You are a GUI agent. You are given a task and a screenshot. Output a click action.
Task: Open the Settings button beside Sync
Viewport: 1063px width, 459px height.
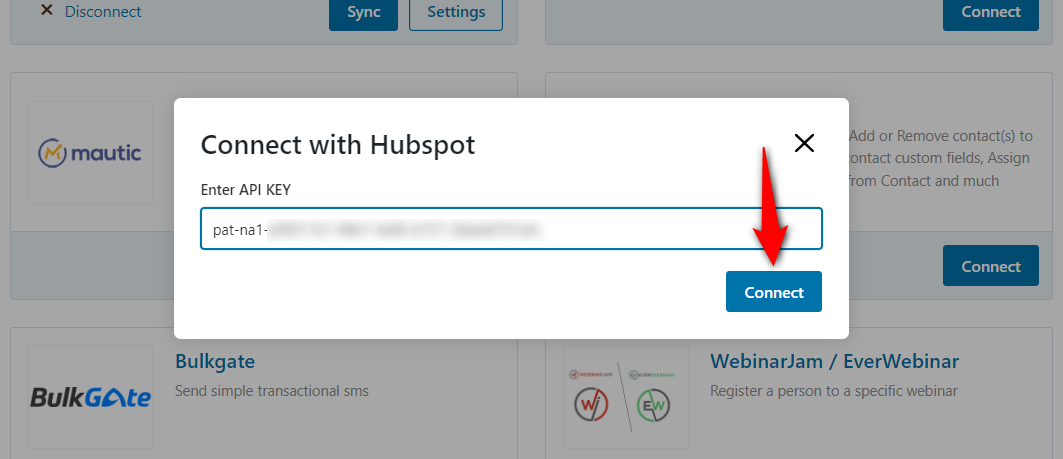456,12
